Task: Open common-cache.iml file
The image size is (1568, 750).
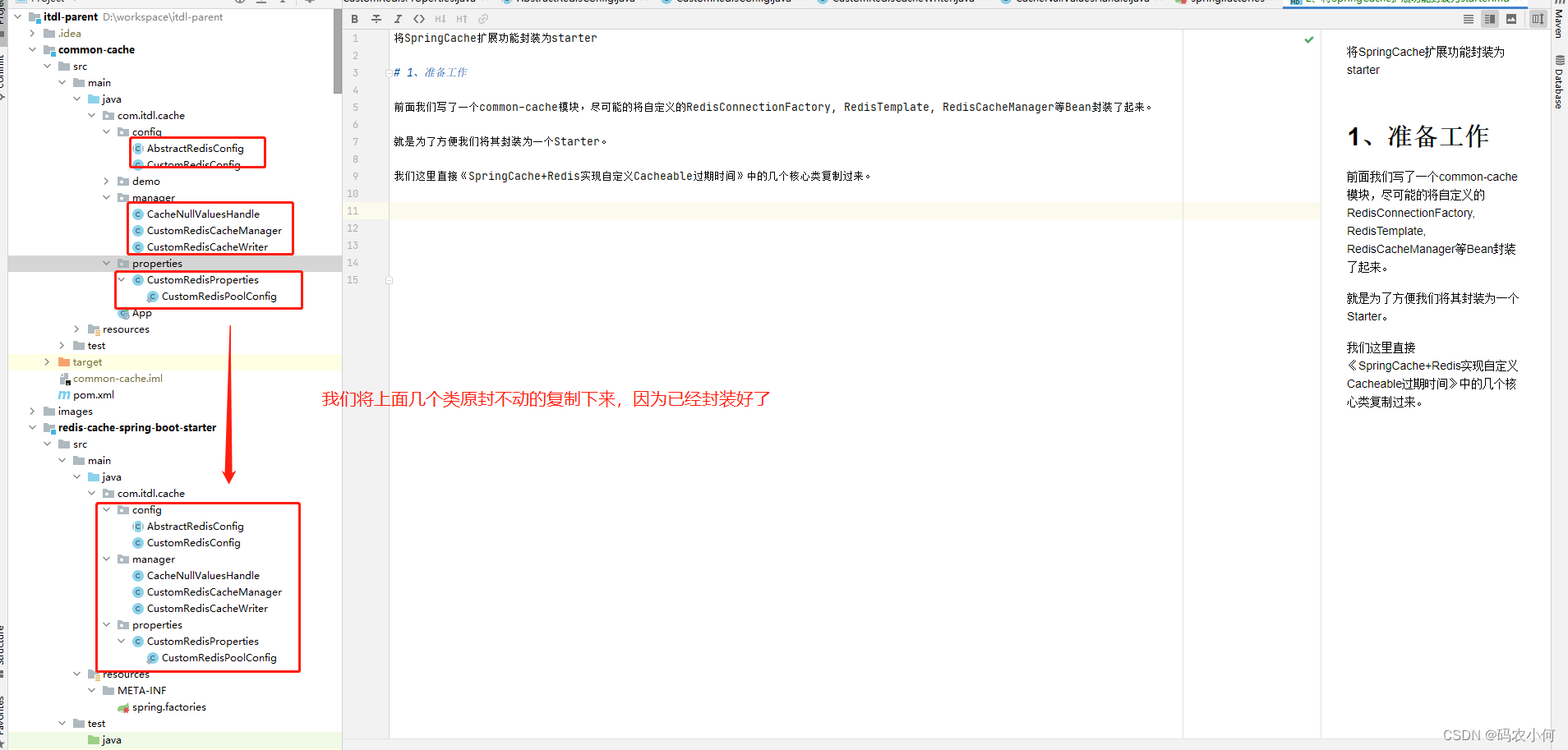Action: click(118, 378)
